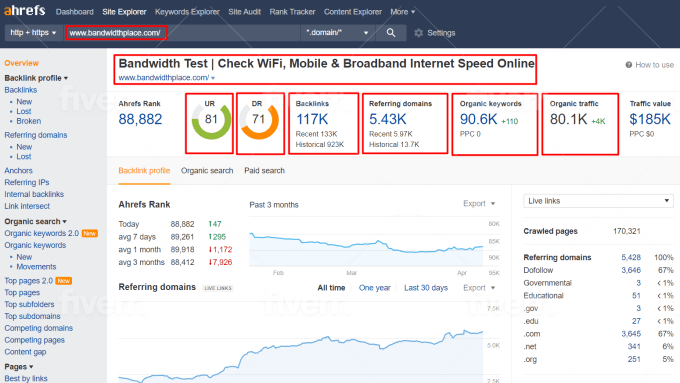Select One year chart range
The width and height of the screenshot is (680, 383).
tap(375, 288)
